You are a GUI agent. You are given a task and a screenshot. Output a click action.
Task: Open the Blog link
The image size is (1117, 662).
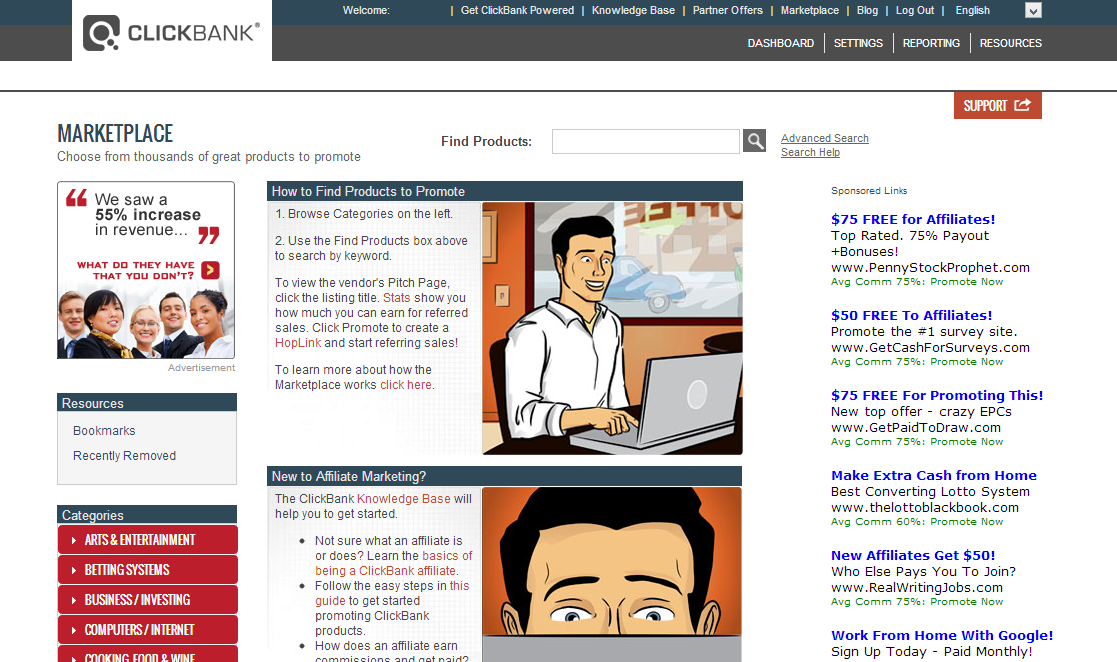(867, 10)
